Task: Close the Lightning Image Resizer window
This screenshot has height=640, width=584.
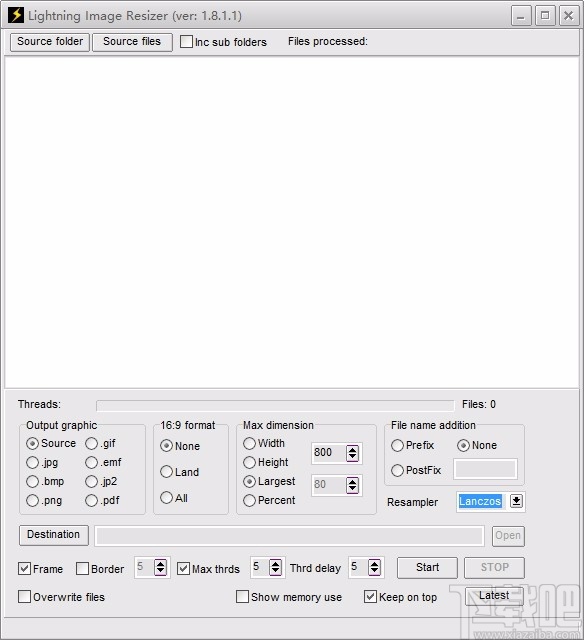Action: pyautogui.click(x=568, y=16)
